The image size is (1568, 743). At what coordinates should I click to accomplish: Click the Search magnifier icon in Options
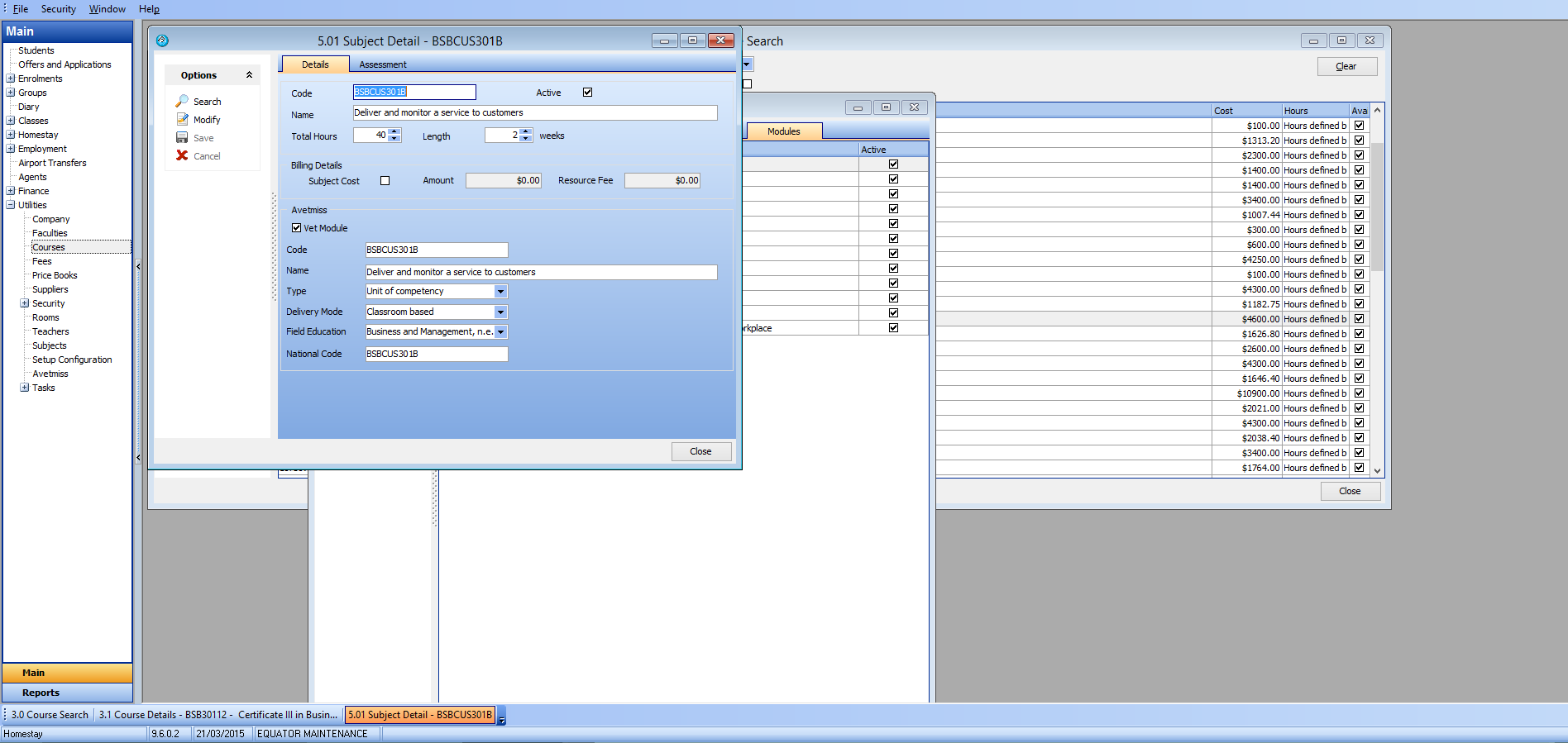coord(182,101)
